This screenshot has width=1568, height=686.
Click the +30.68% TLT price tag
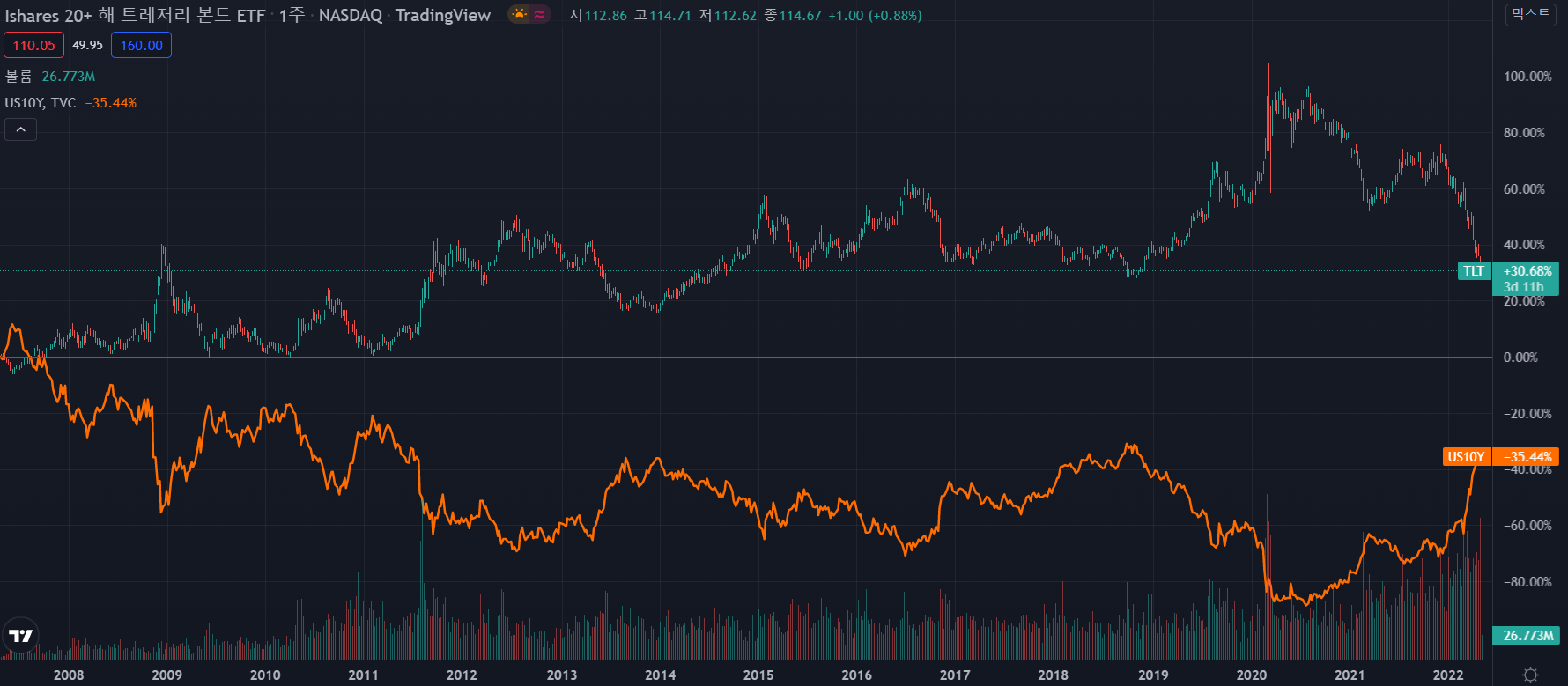click(1527, 271)
